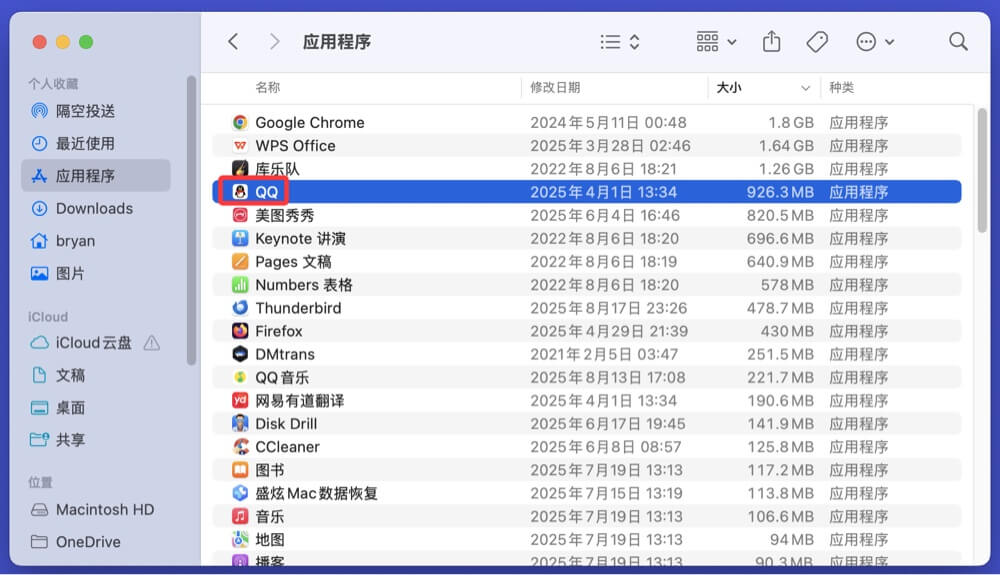The height and width of the screenshot is (575, 1000).
Task: Go forward with the right chevron
Action: (274, 42)
